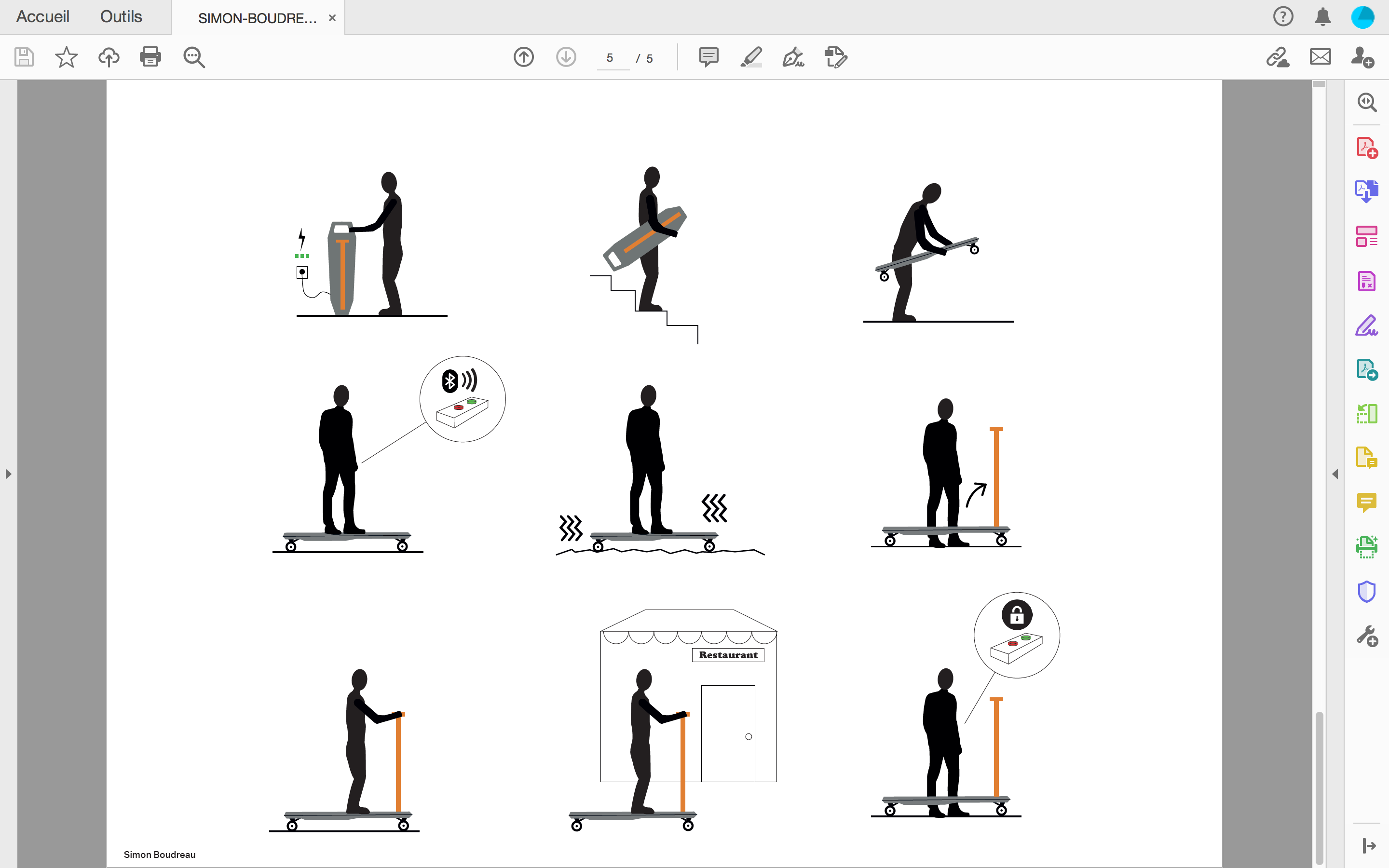The image size is (1389, 868).
Task: Open the Organize Pages tool
Action: tap(1367, 236)
